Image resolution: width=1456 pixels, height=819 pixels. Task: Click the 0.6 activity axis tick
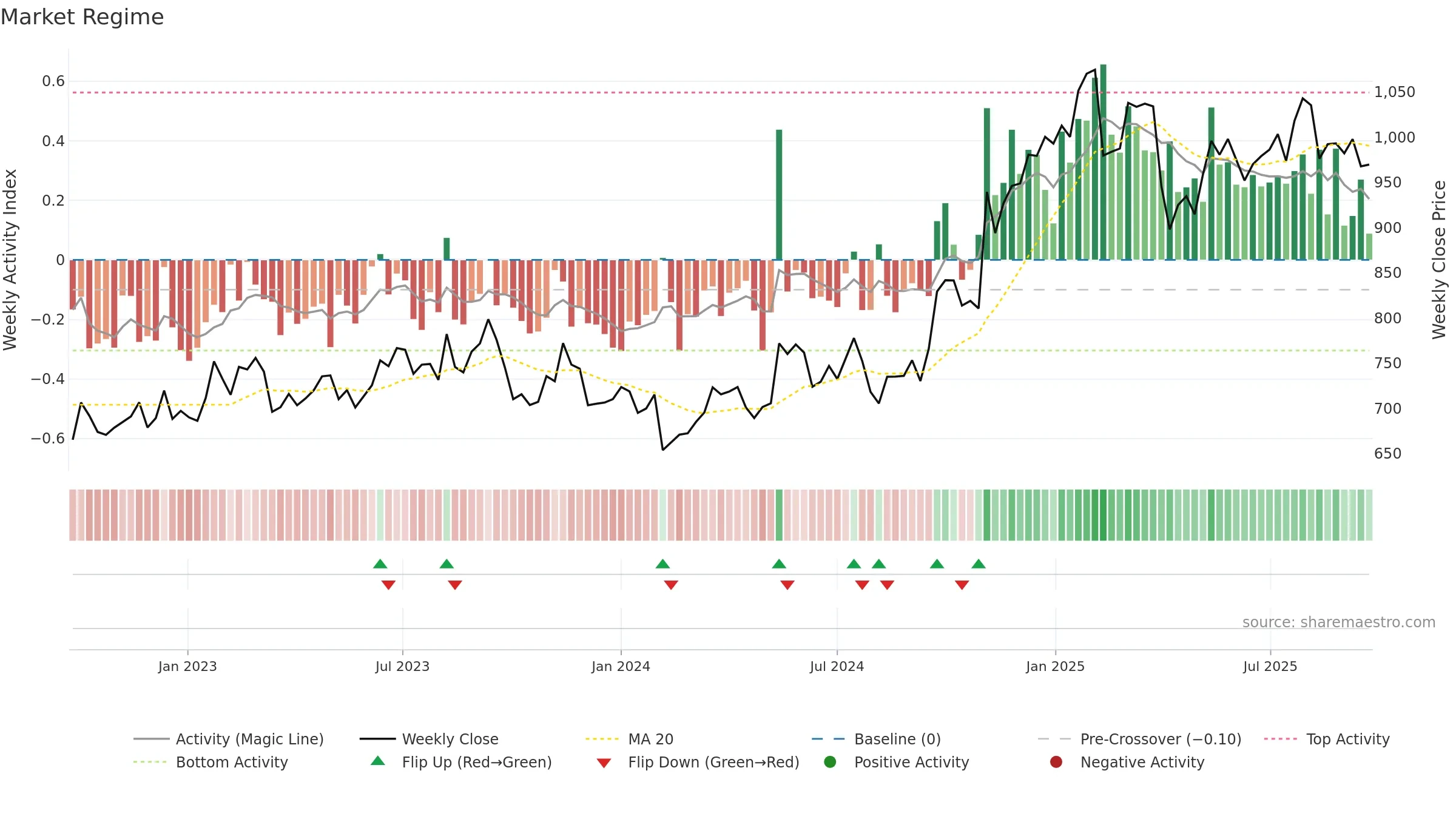point(53,81)
